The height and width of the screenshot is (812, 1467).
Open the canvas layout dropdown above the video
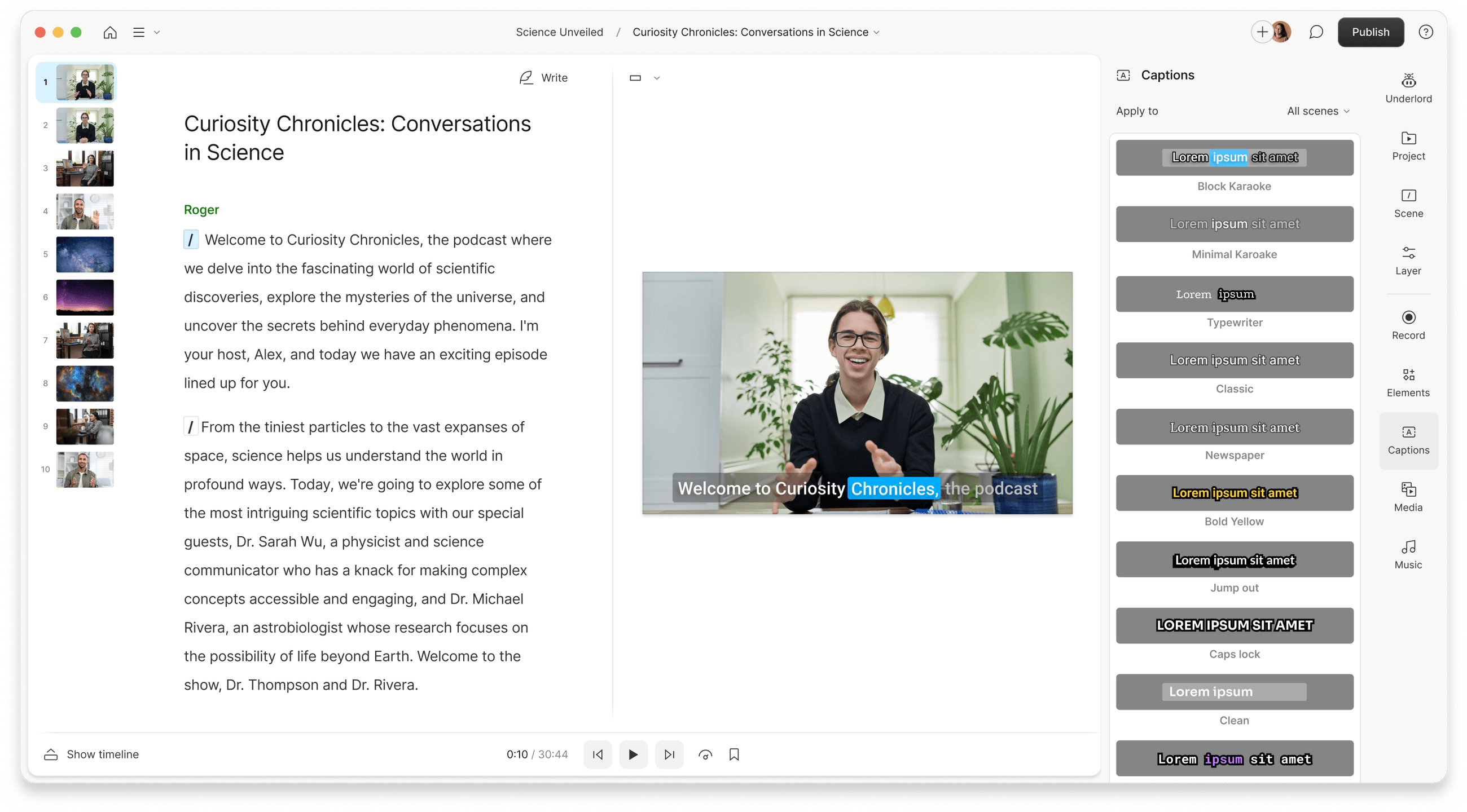tap(644, 77)
